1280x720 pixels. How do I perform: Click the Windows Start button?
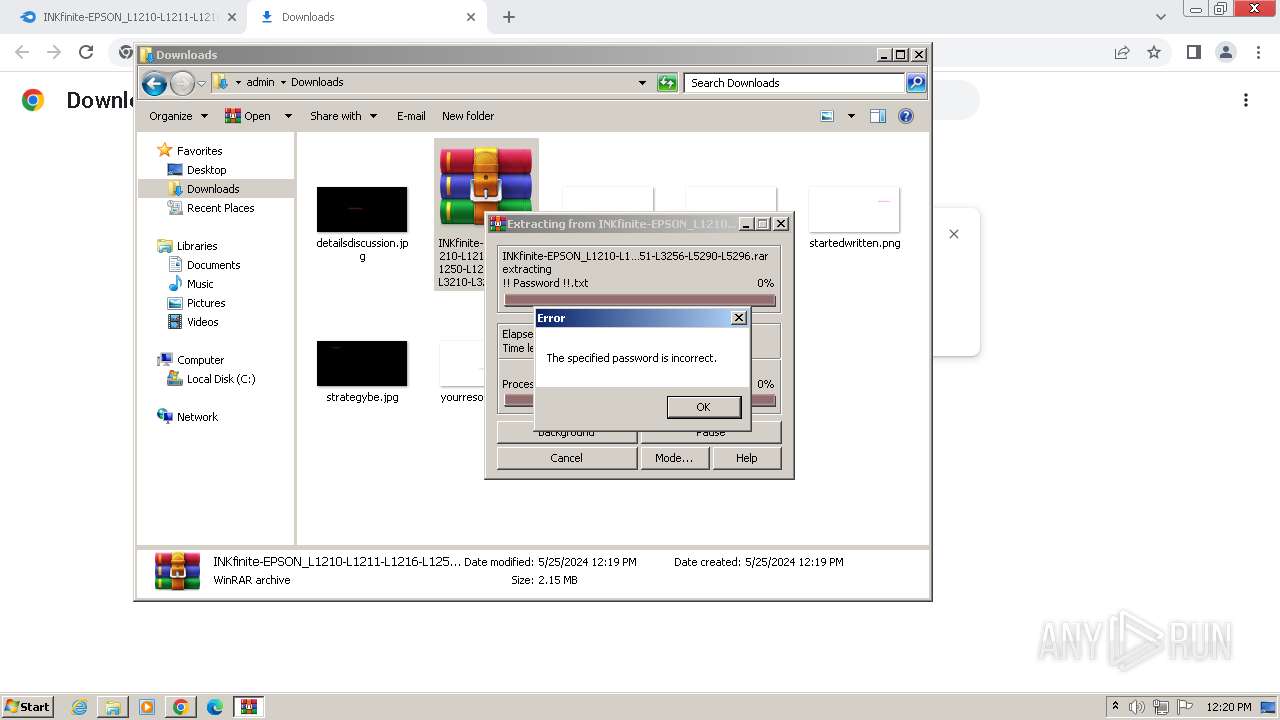27,707
